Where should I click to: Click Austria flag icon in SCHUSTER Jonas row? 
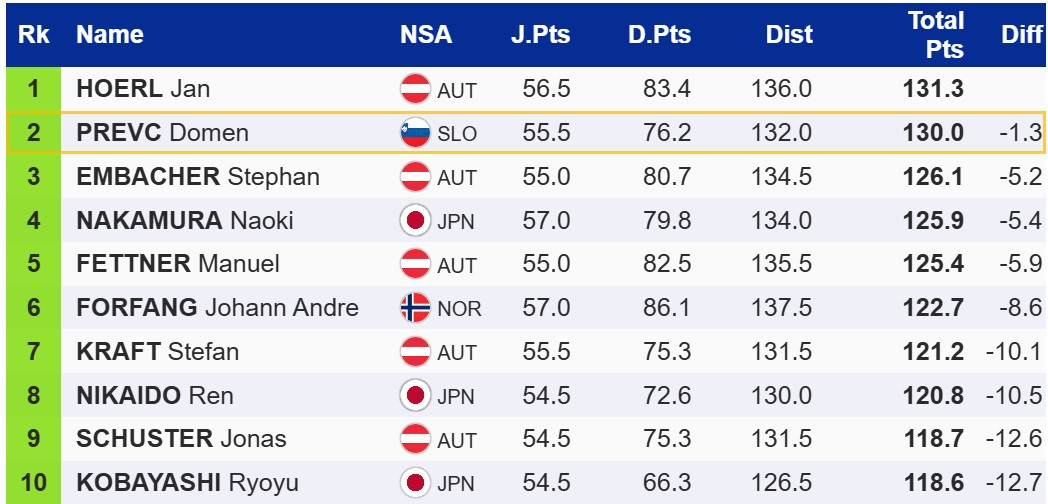(x=415, y=439)
